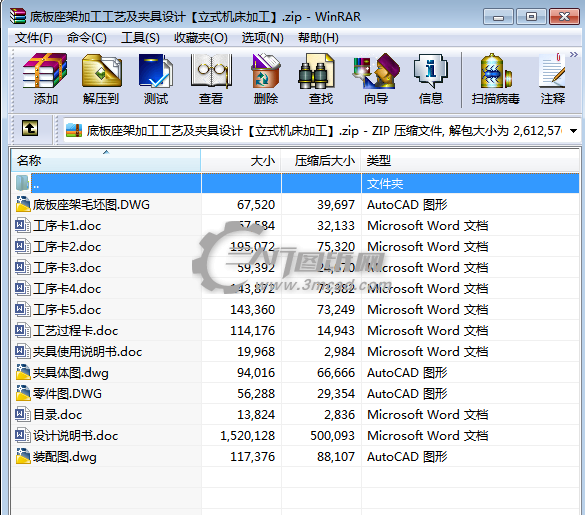Sort by the 压缩后大小 column header

pos(321,160)
